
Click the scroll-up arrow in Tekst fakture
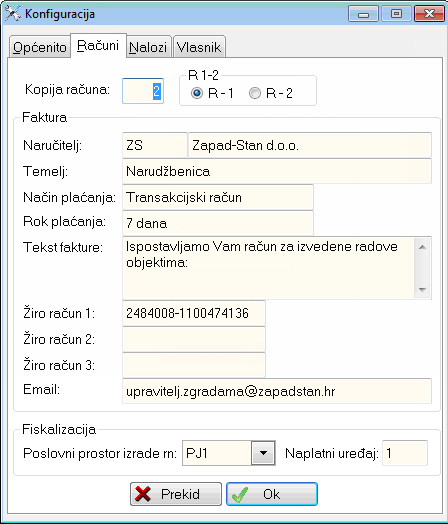pos(422,247)
